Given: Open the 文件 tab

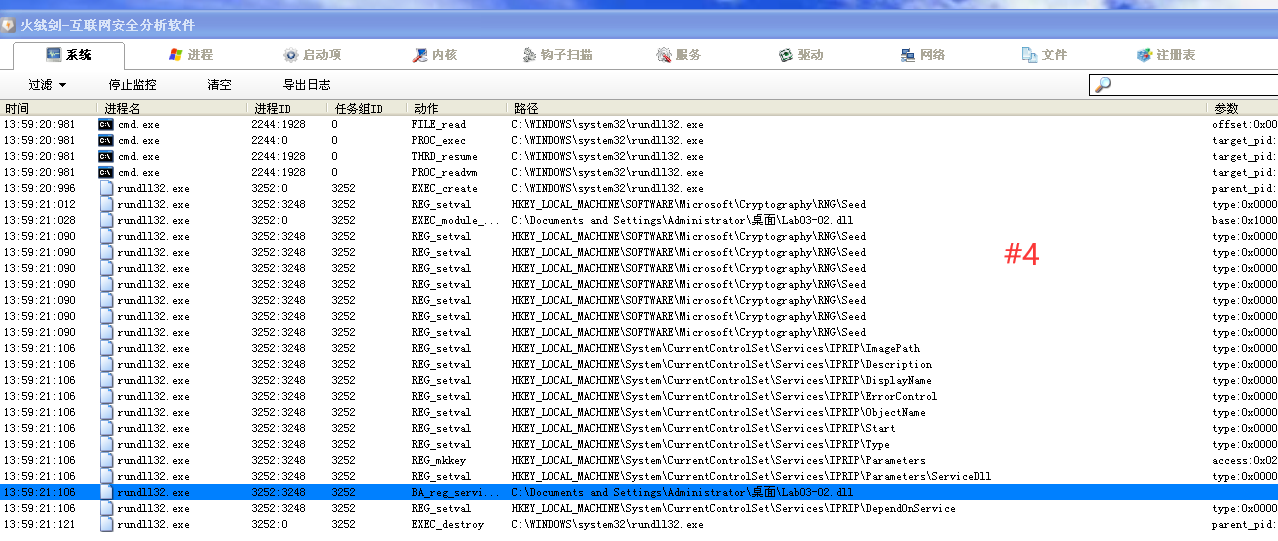Looking at the screenshot, I should pos(1044,55).
